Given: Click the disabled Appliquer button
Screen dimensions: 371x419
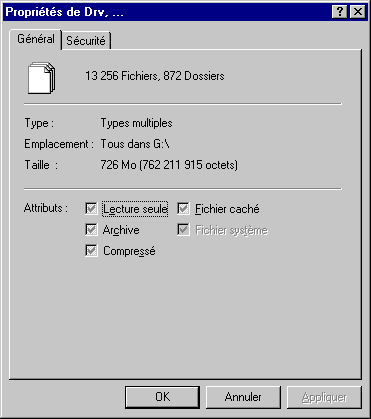Looking at the screenshot, I should 324,397.
